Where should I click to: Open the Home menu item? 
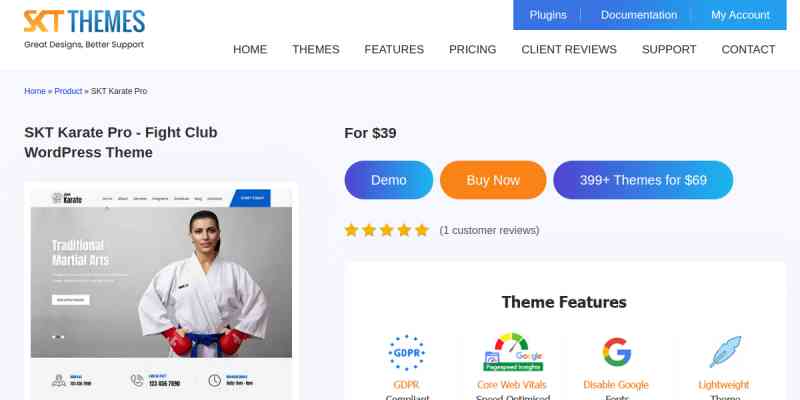[250, 49]
